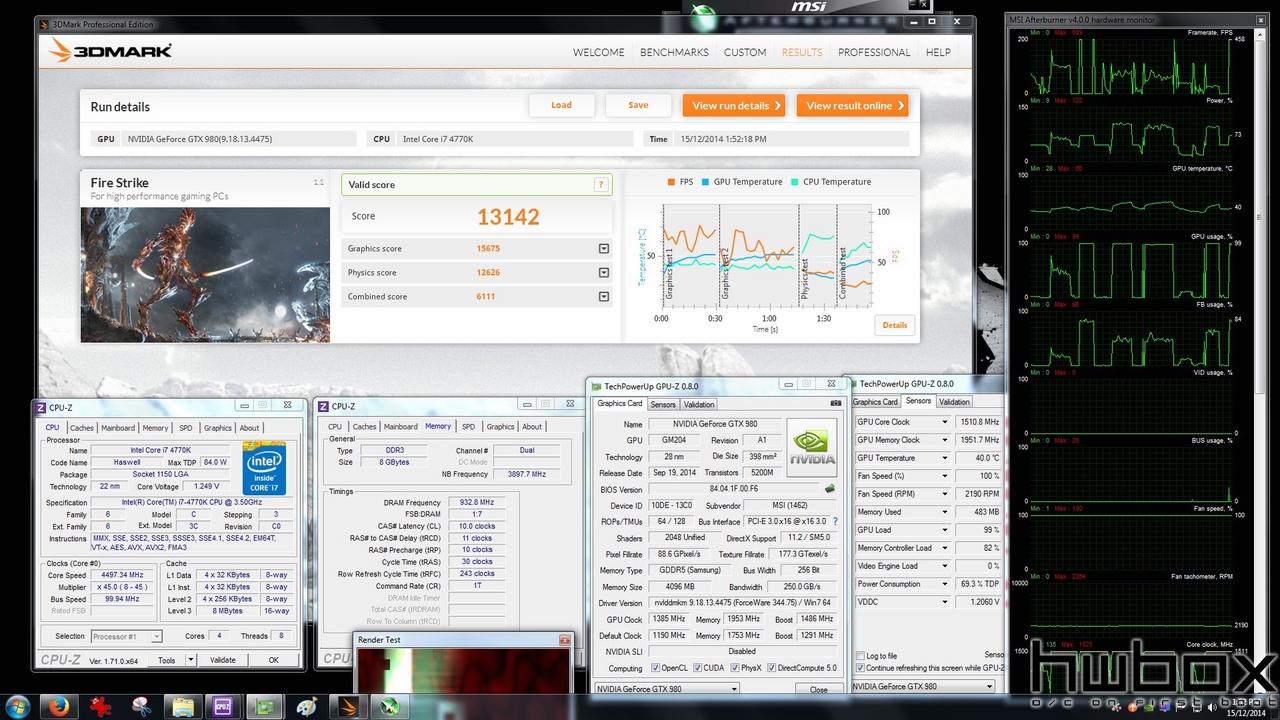
Task: Click the GPU-Z screenshot camera icon
Action: 836,403
